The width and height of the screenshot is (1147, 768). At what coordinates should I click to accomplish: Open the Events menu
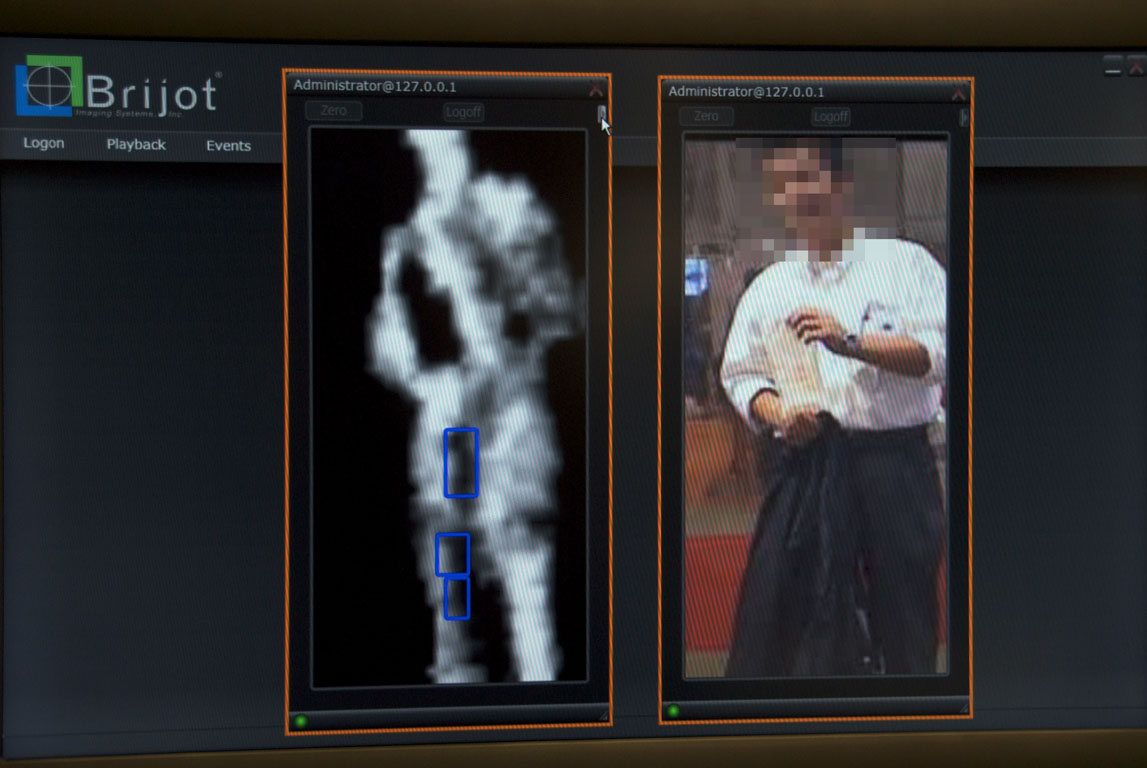click(228, 146)
